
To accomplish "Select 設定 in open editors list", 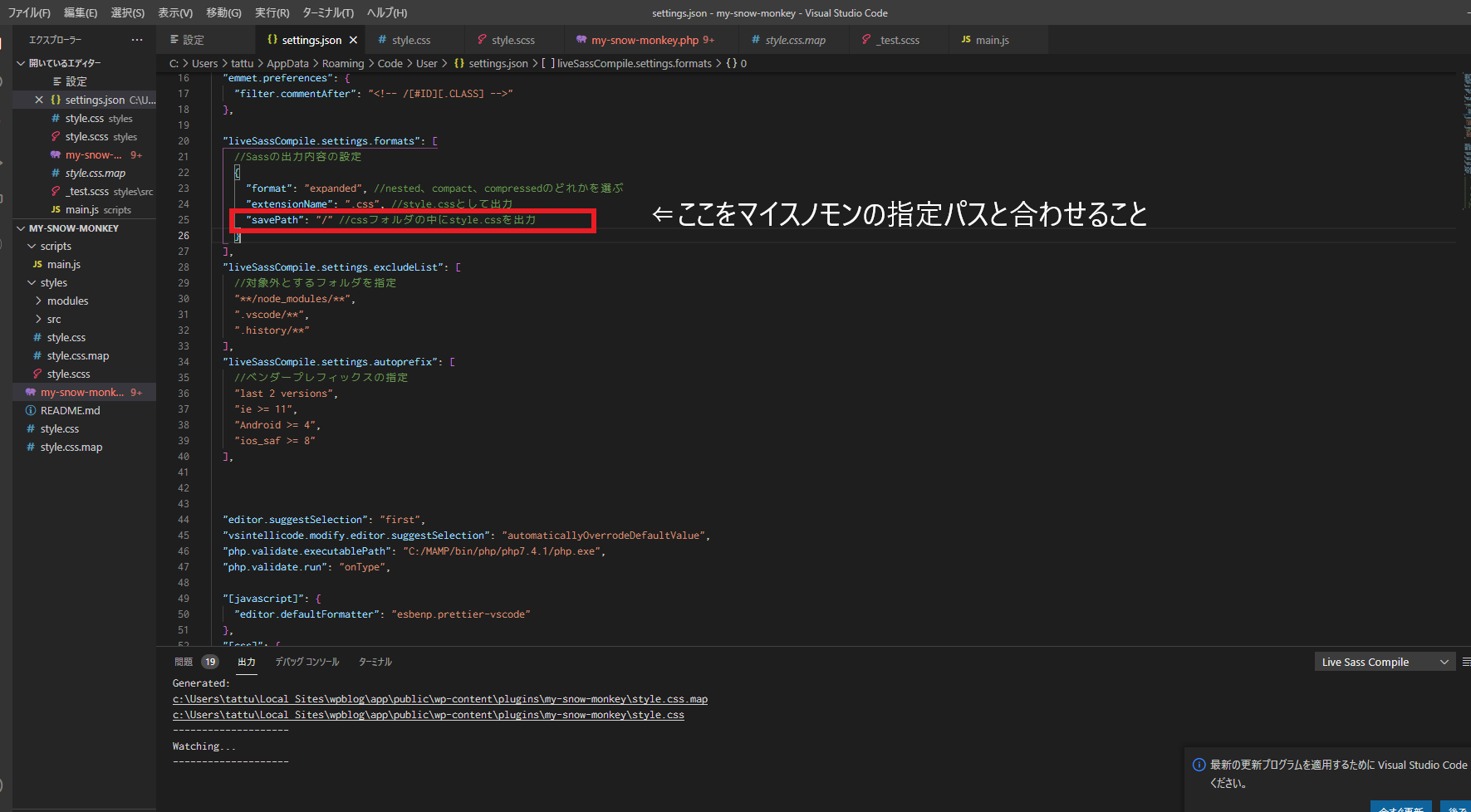I will tap(85, 81).
